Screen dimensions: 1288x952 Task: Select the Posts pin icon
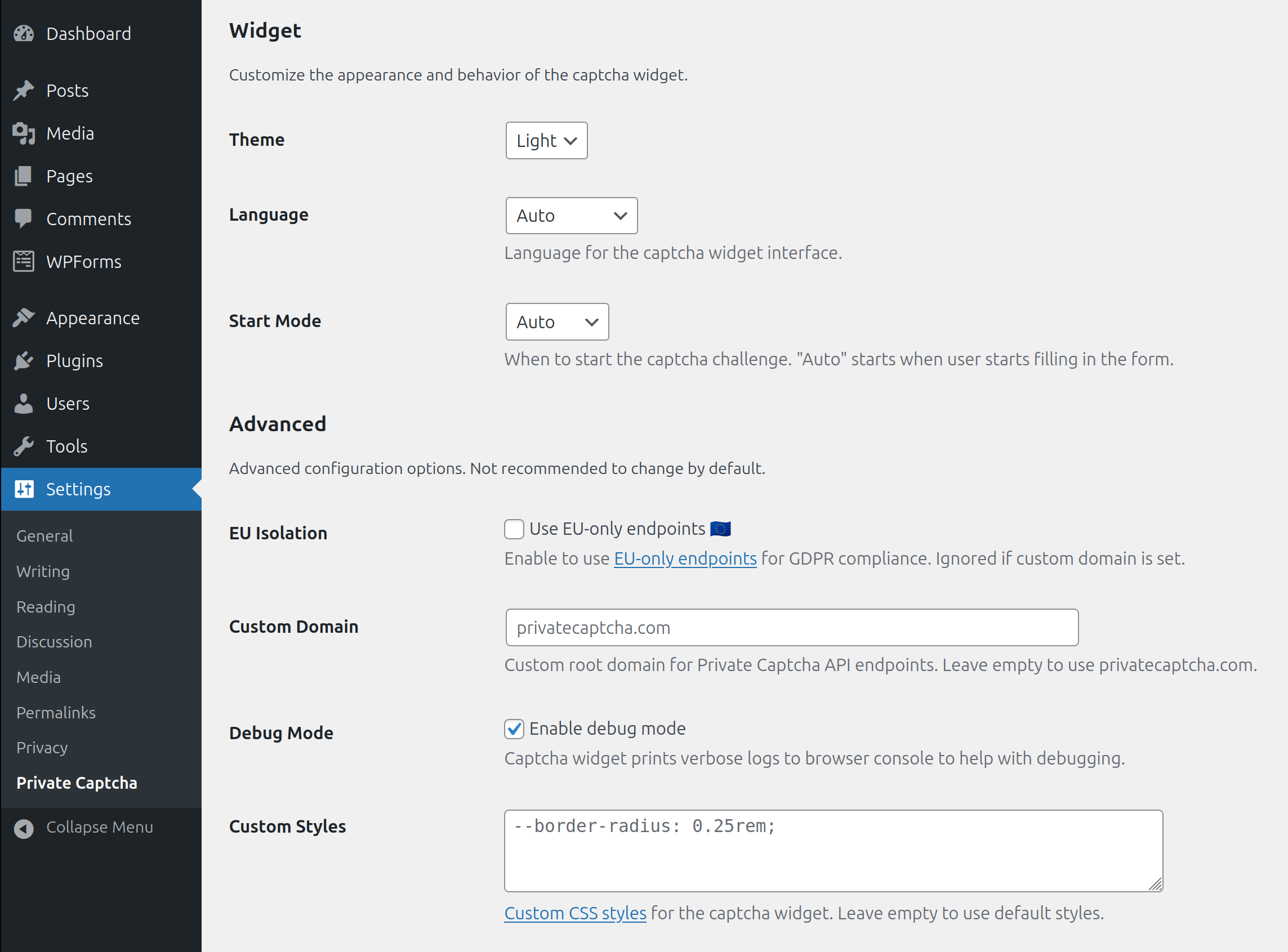pos(24,90)
